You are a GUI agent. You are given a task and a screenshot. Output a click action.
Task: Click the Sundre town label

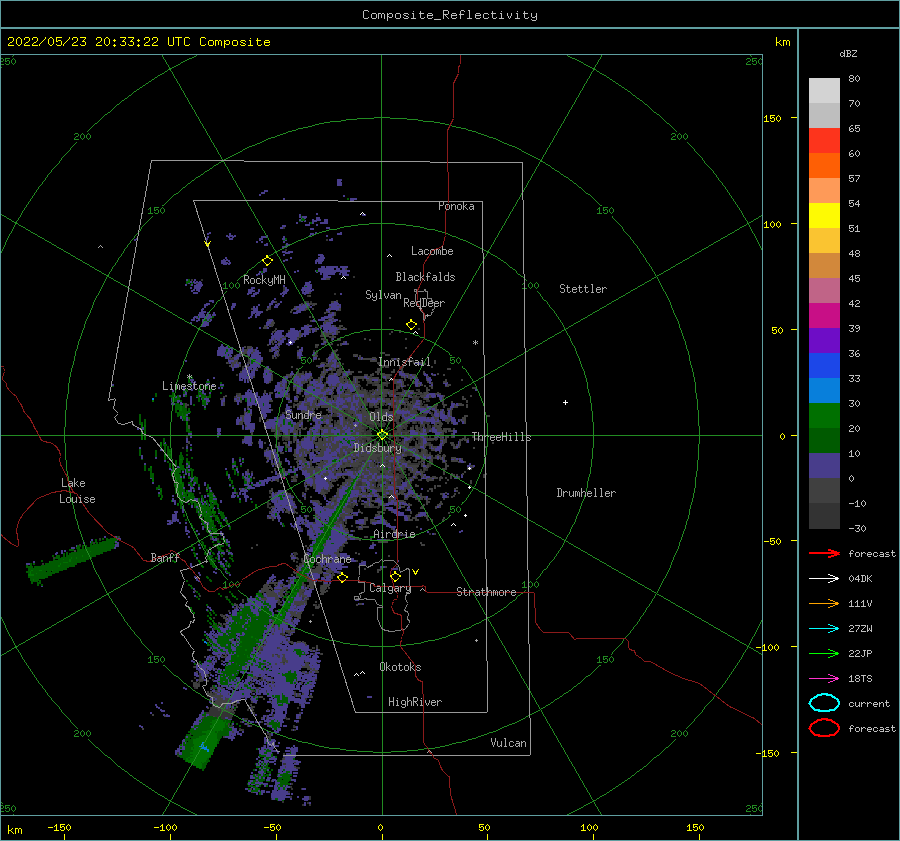(303, 414)
